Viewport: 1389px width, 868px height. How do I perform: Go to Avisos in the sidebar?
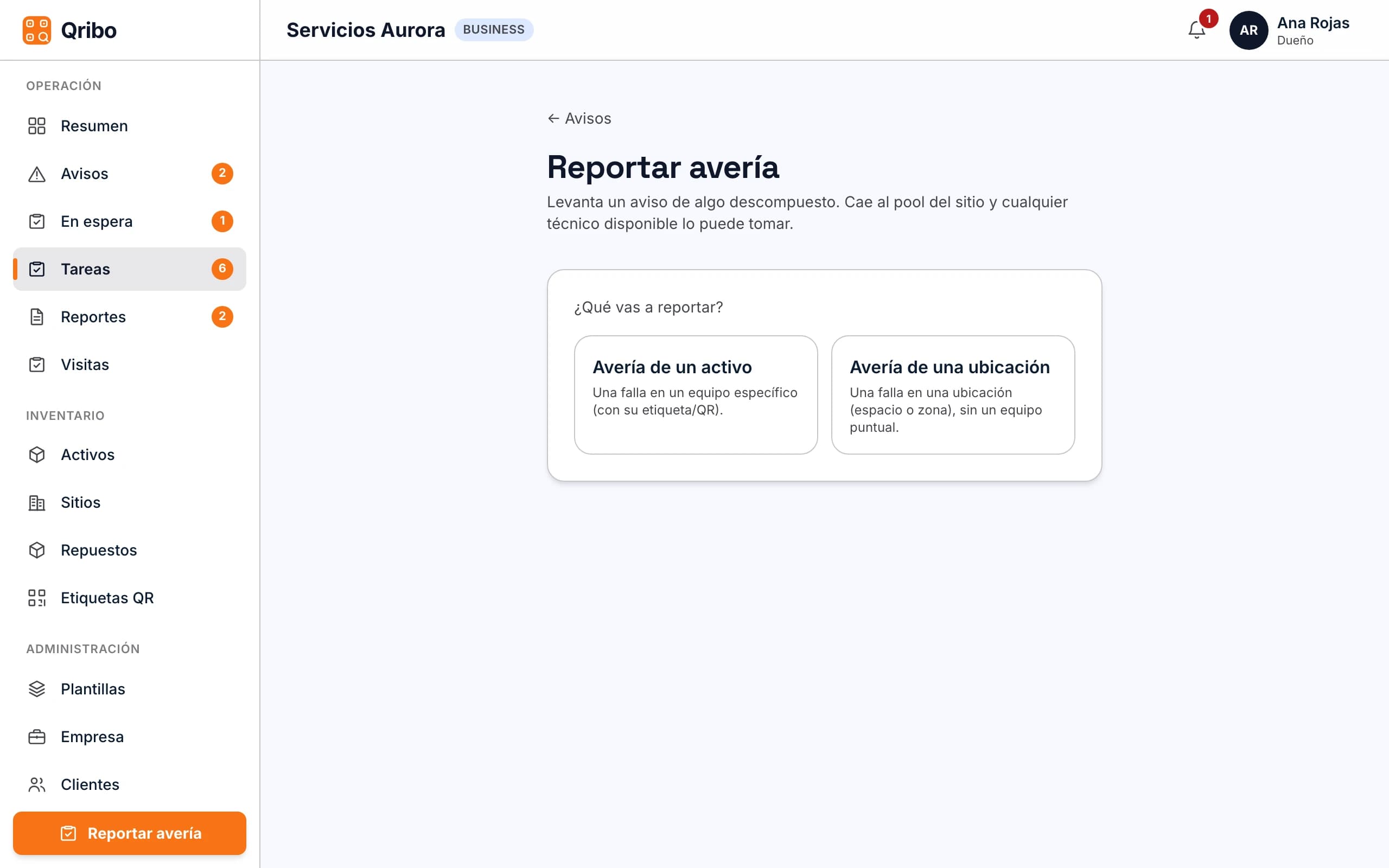pos(130,174)
